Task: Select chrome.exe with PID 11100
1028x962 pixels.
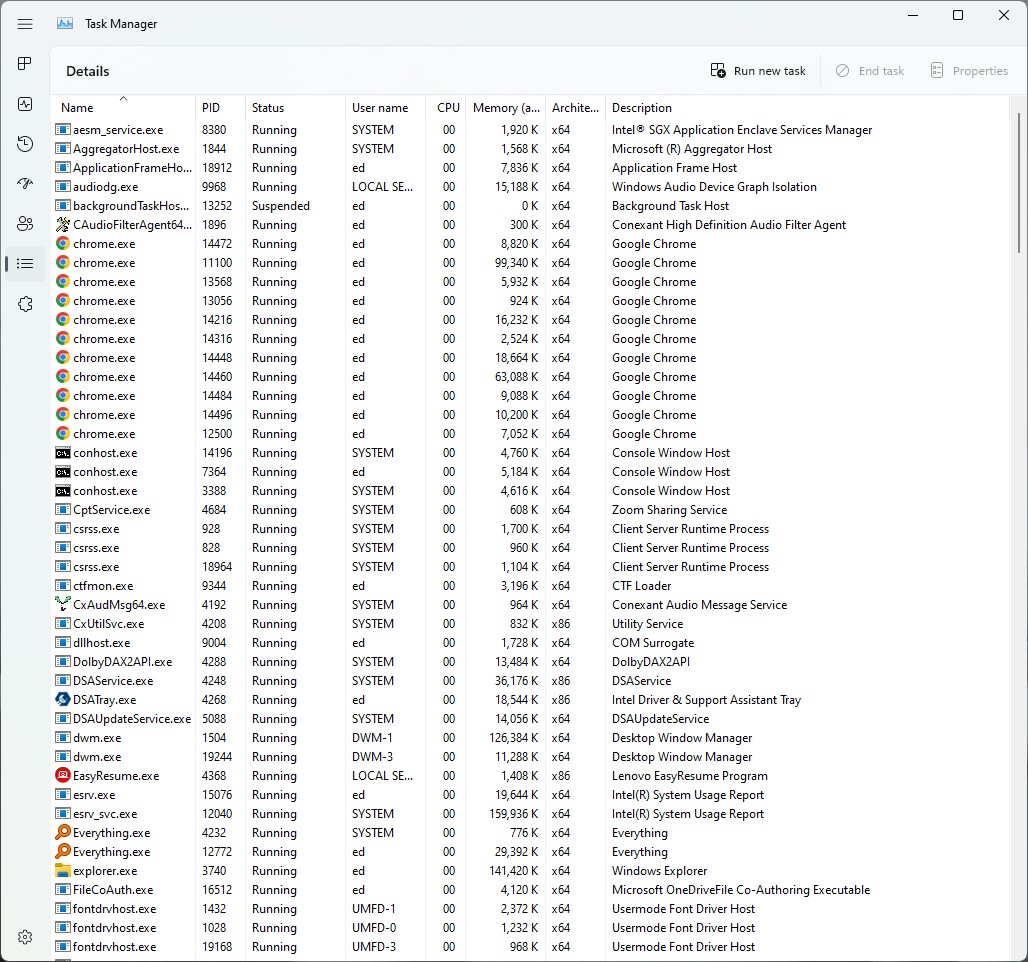Action: click(x=530, y=263)
